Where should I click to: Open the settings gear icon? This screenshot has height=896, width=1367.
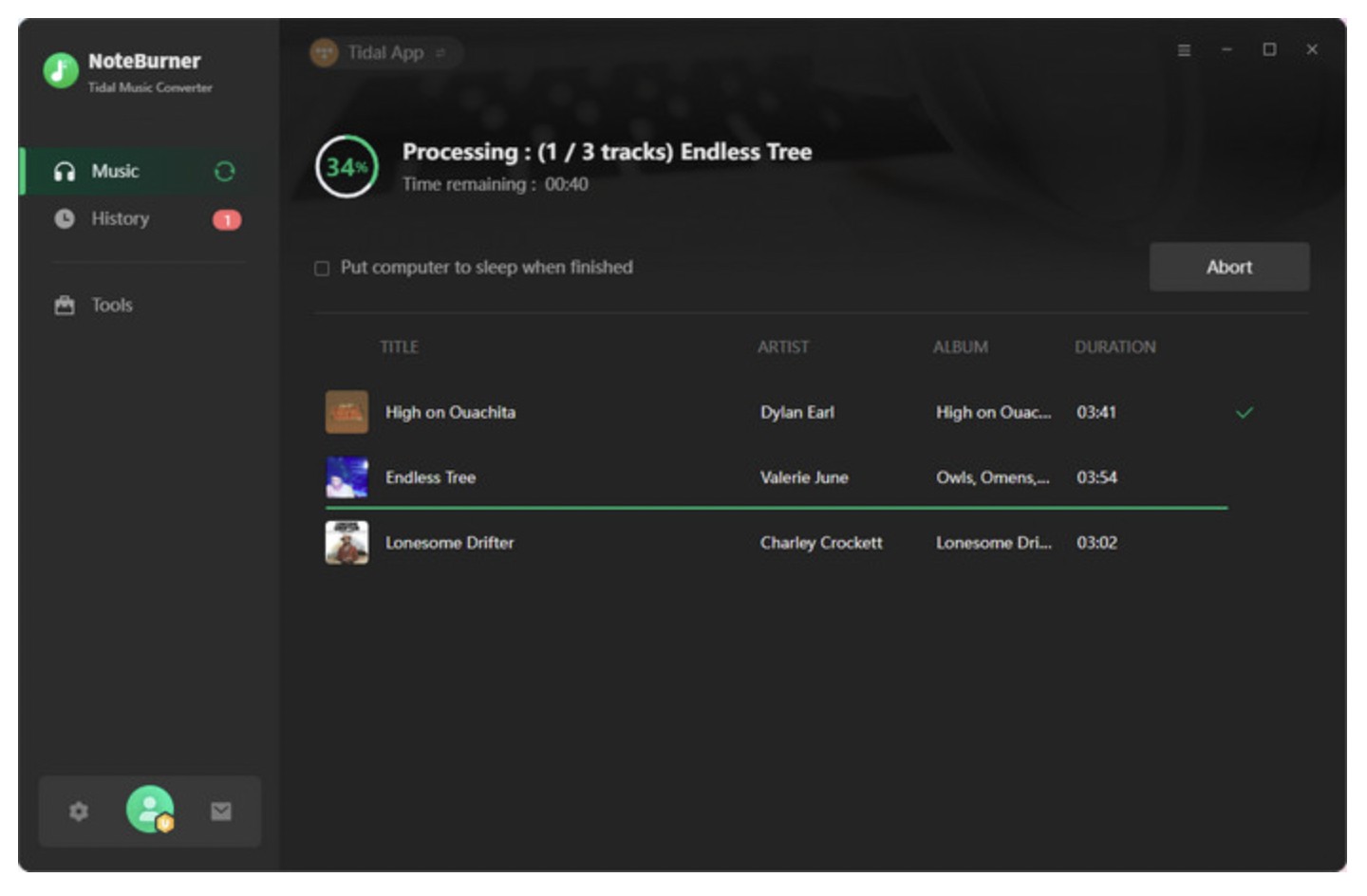78,812
